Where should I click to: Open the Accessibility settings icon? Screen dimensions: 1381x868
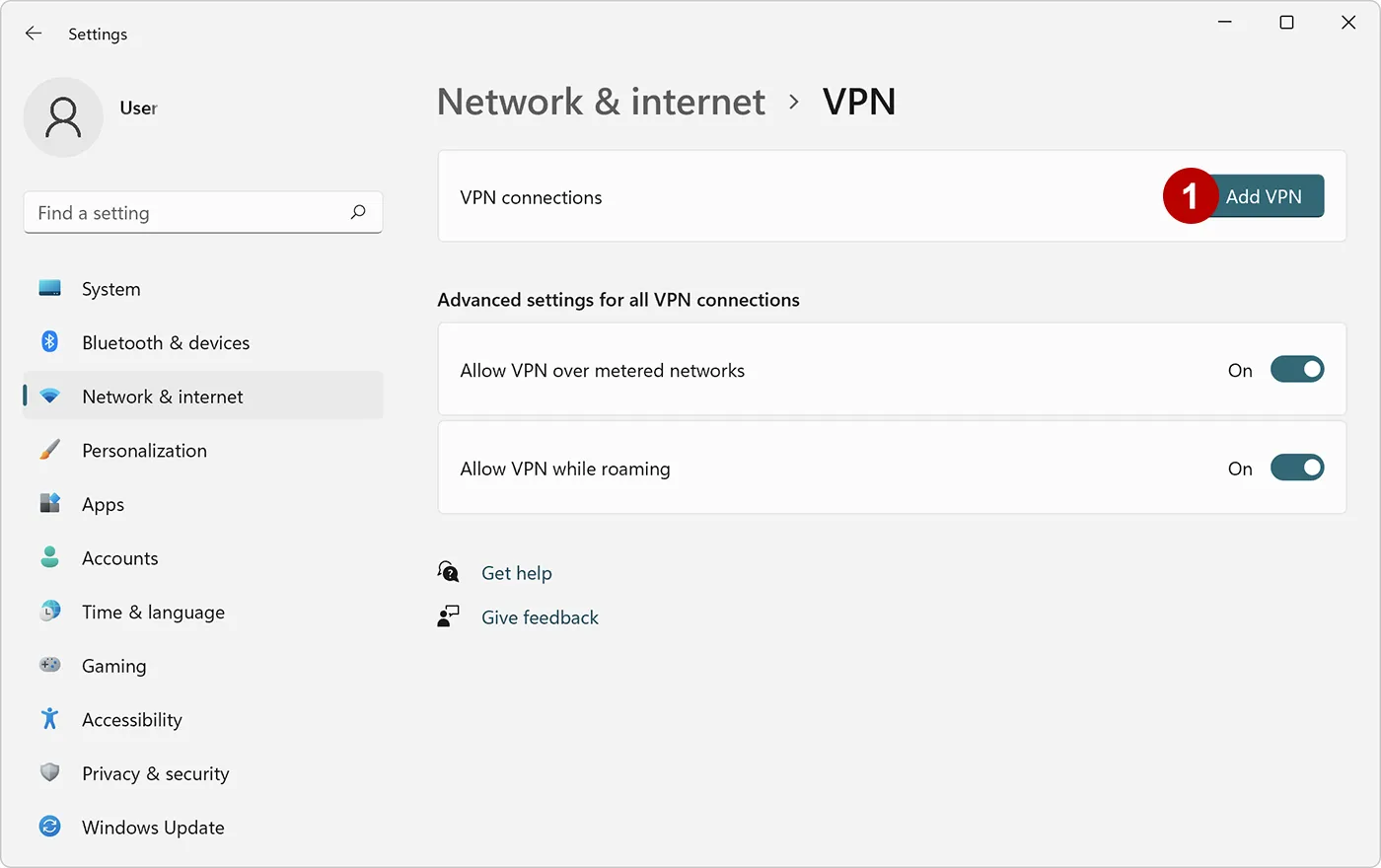pyautogui.click(x=49, y=719)
